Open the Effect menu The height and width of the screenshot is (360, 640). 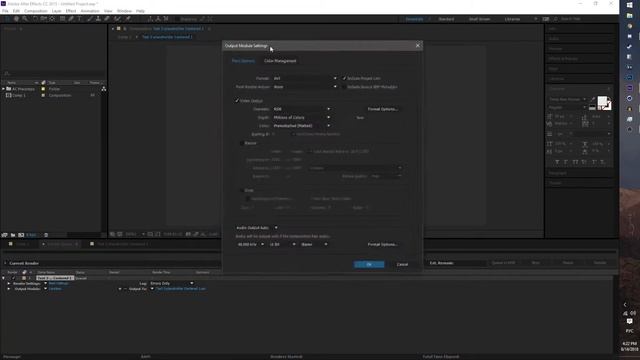(x=71, y=11)
